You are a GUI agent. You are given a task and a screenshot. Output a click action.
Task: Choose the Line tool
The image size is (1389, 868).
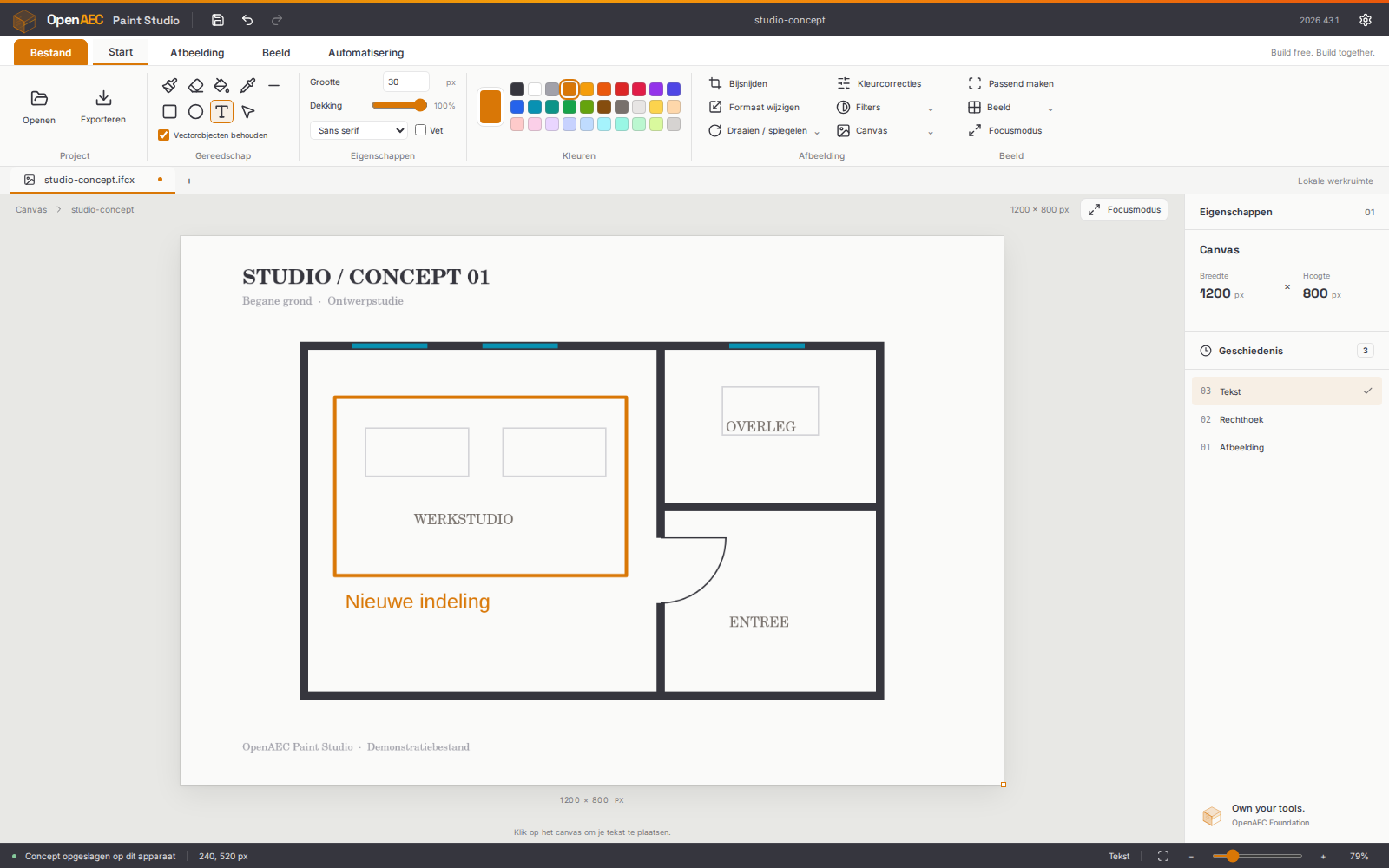[x=274, y=85]
